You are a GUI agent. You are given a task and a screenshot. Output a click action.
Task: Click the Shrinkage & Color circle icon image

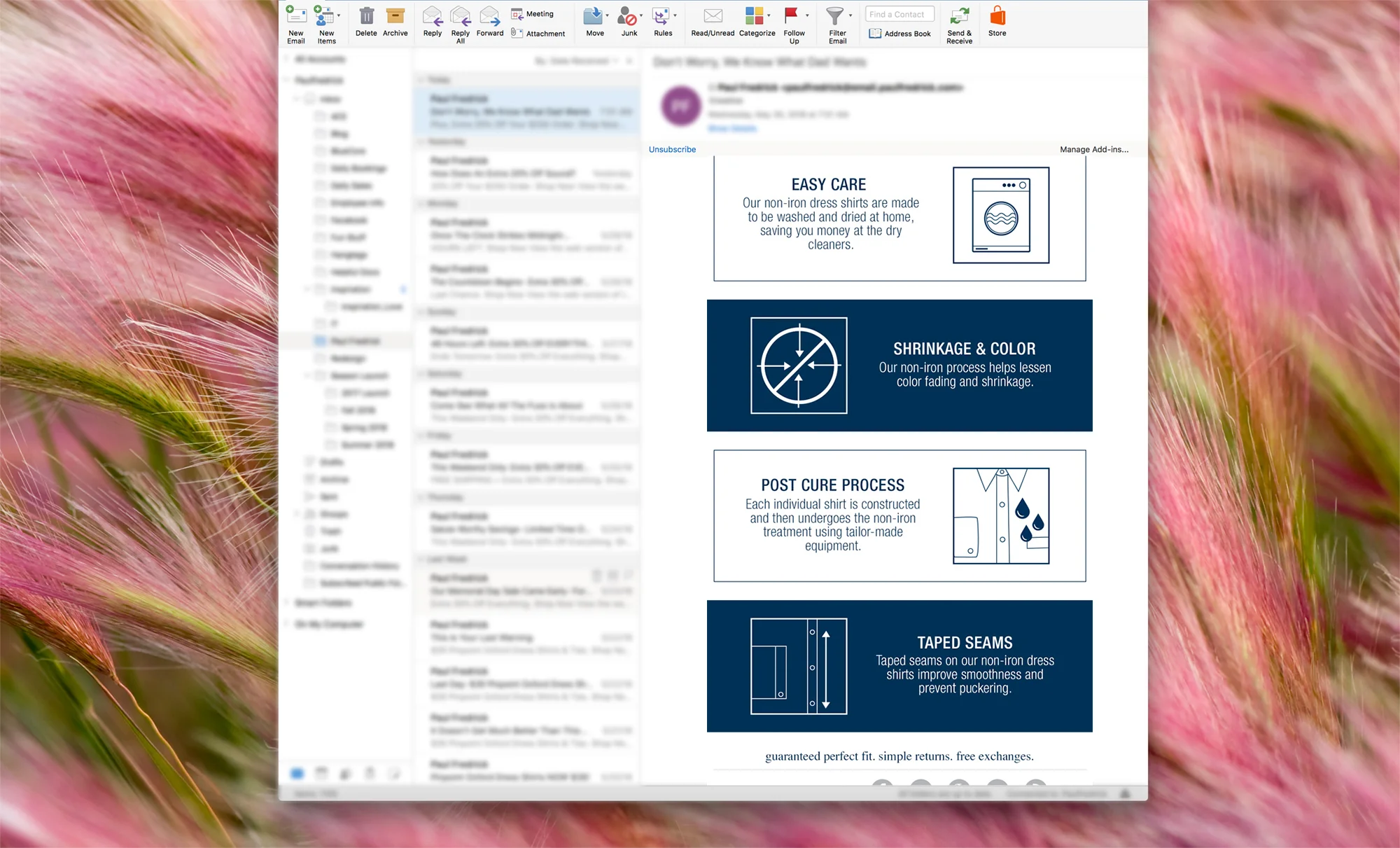799,366
